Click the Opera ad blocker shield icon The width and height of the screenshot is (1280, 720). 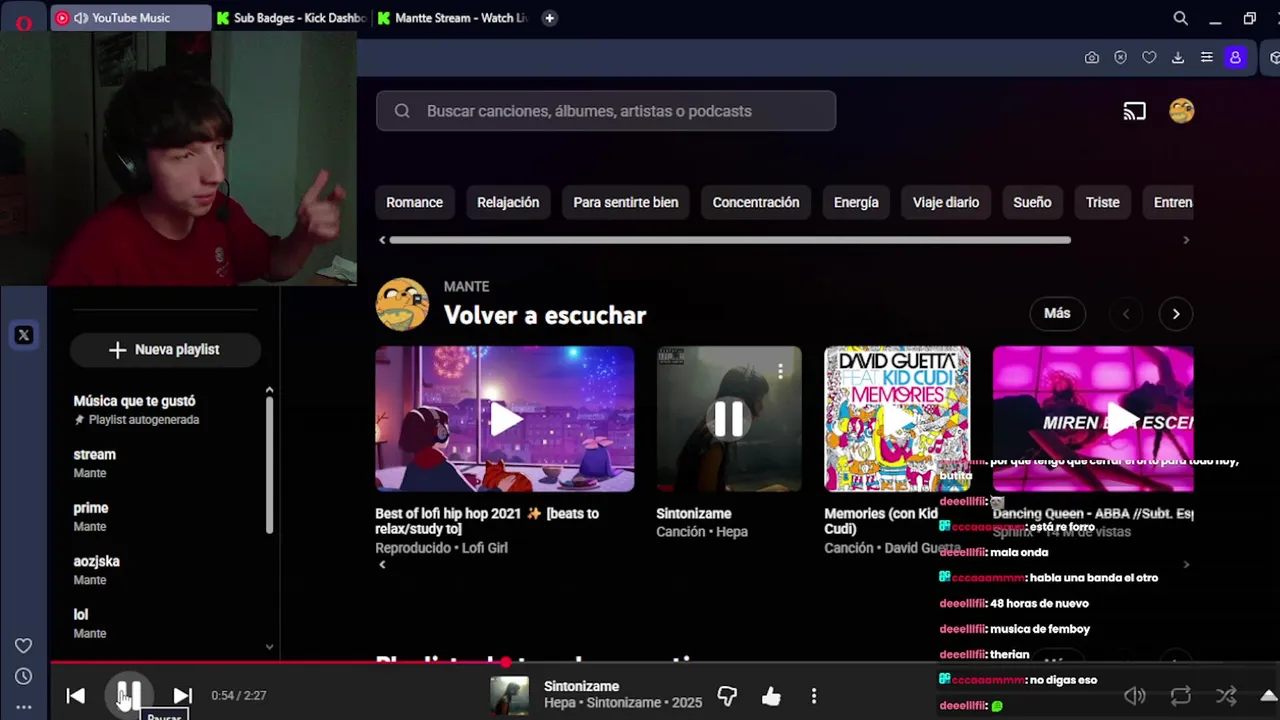tap(1121, 58)
